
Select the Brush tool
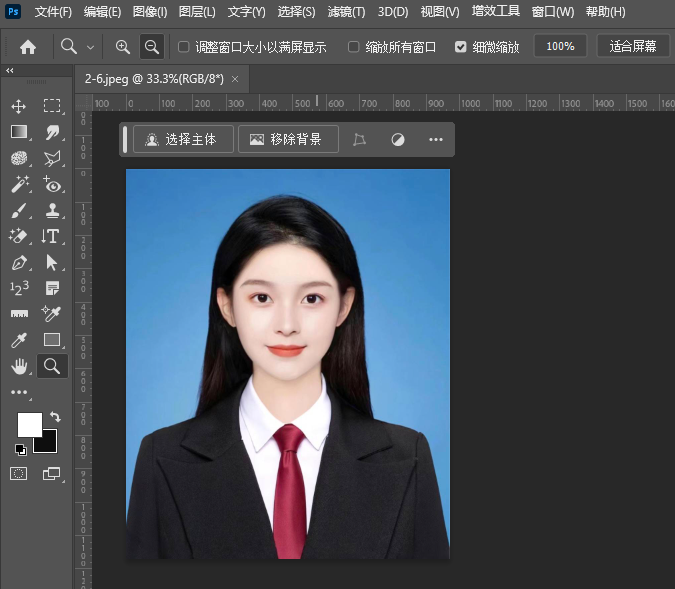click(19, 210)
